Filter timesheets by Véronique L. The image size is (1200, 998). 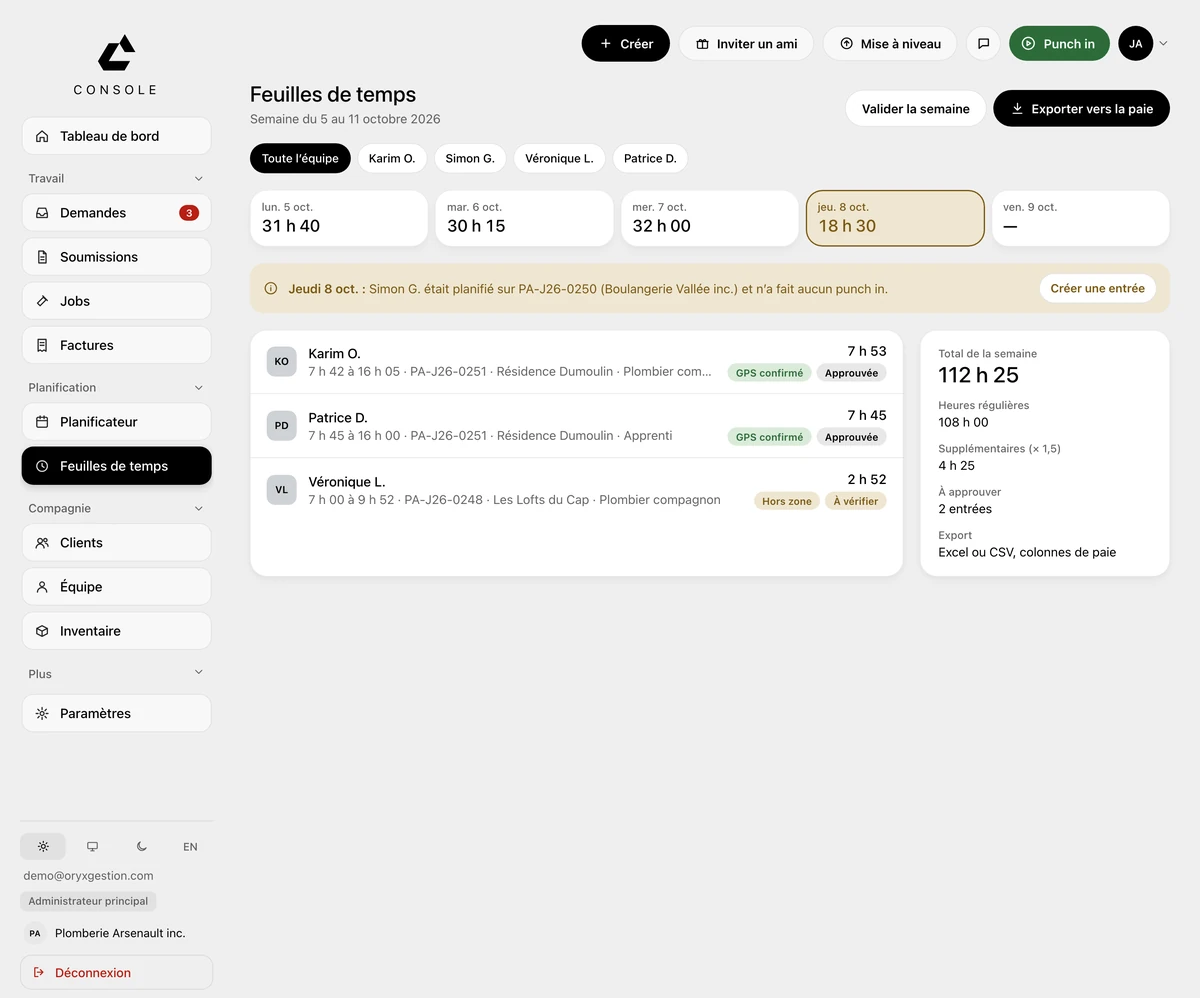[x=559, y=158]
